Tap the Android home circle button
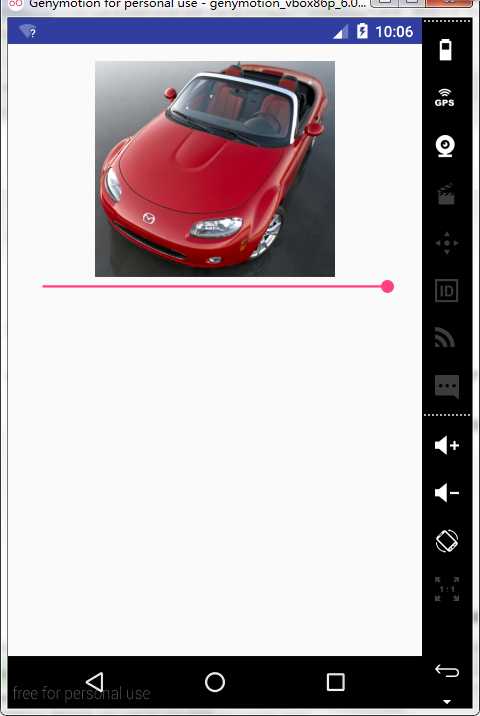Viewport: 480px width, 716px height. coord(215,682)
